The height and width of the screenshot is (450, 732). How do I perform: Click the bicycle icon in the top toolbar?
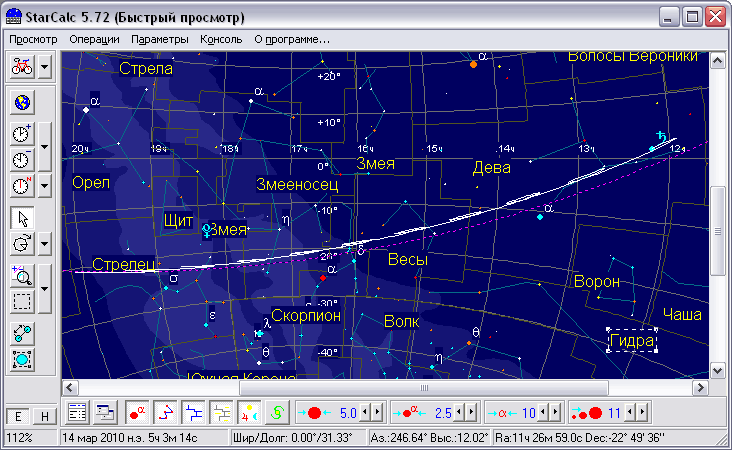22,68
